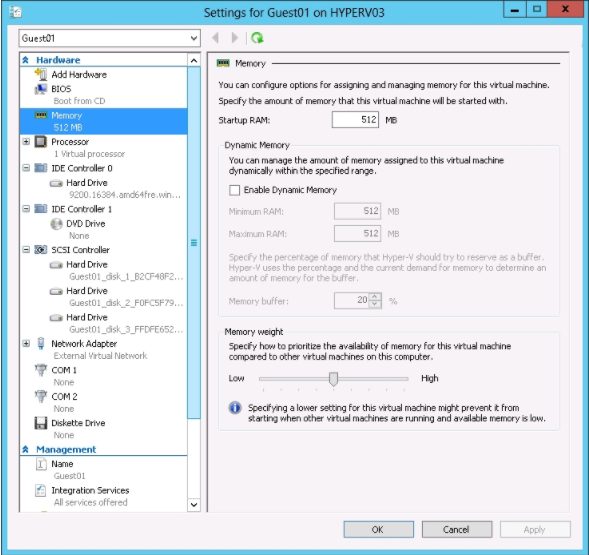Click hardware list scroll up arrow
The image size is (589, 555).
(x=194, y=60)
